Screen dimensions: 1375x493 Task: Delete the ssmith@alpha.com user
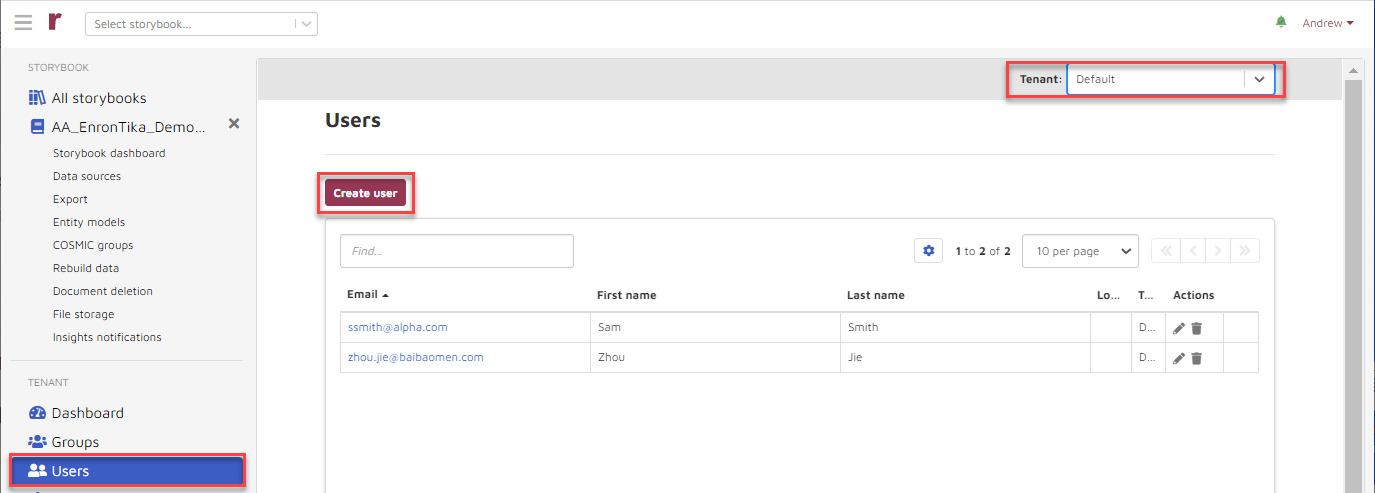click(1196, 328)
